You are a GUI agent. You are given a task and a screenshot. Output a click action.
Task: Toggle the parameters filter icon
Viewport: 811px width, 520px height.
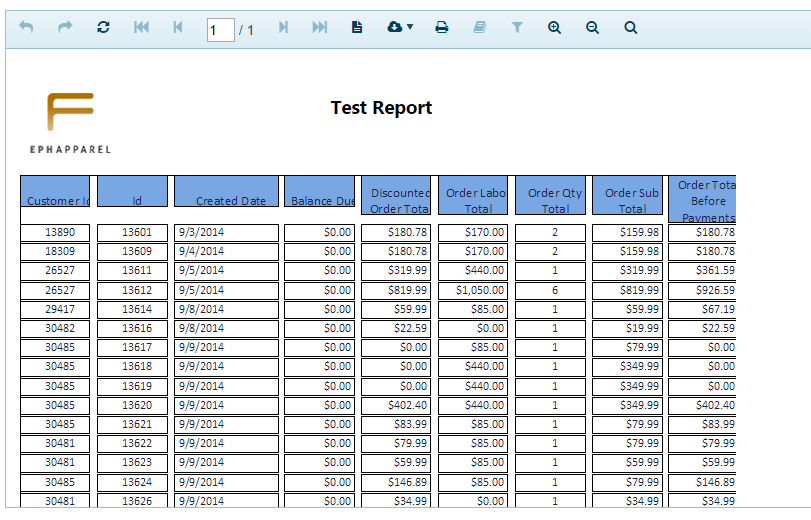tap(517, 28)
